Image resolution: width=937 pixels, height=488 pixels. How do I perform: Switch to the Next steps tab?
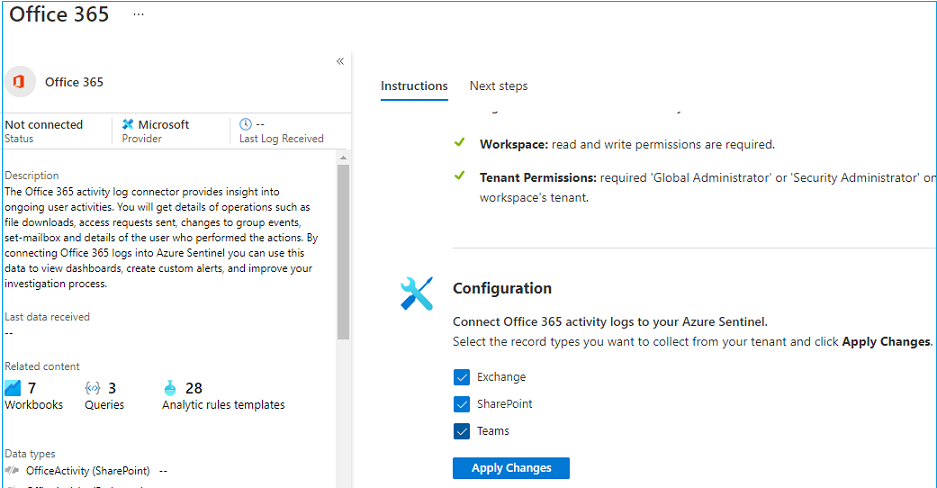pyautogui.click(x=498, y=86)
